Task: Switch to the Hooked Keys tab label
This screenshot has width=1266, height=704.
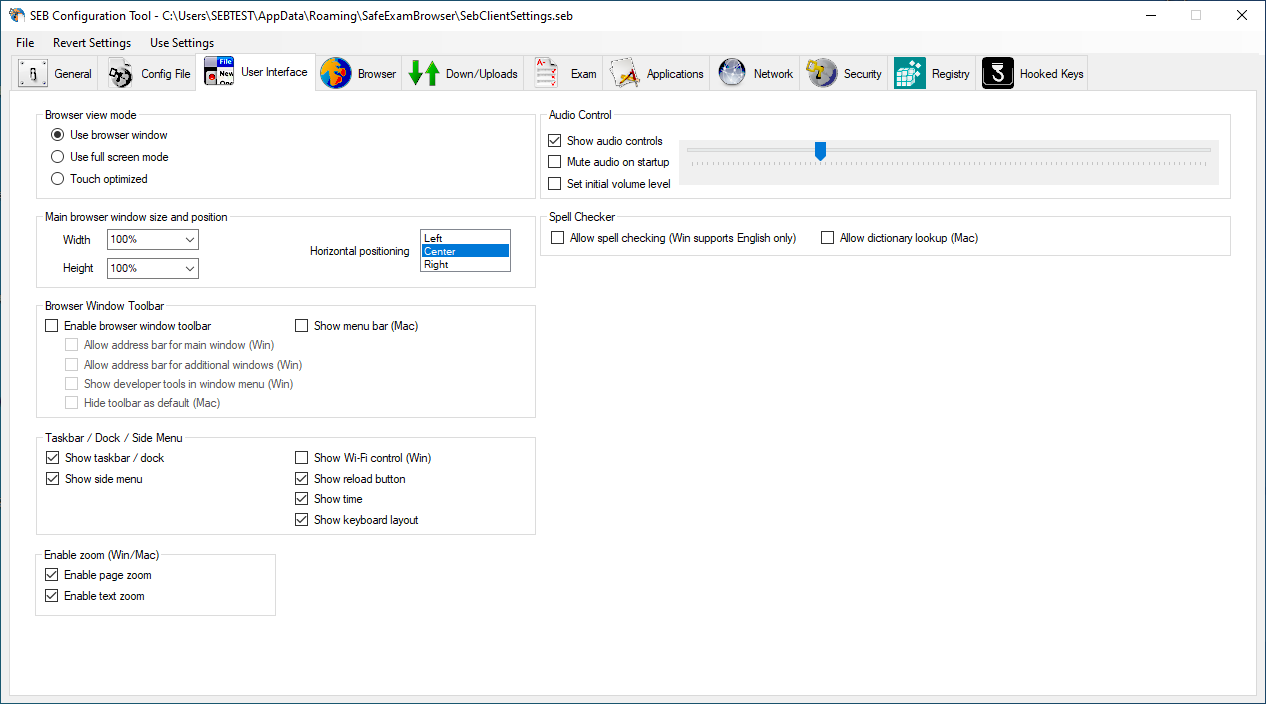Action: pos(1052,74)
